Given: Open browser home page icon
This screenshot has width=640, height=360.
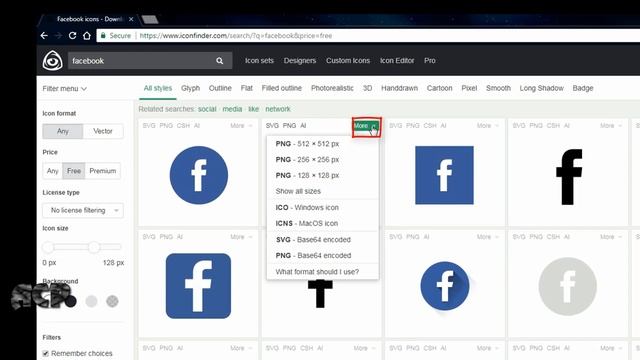Looking at the screenshot, I should 87,36.
